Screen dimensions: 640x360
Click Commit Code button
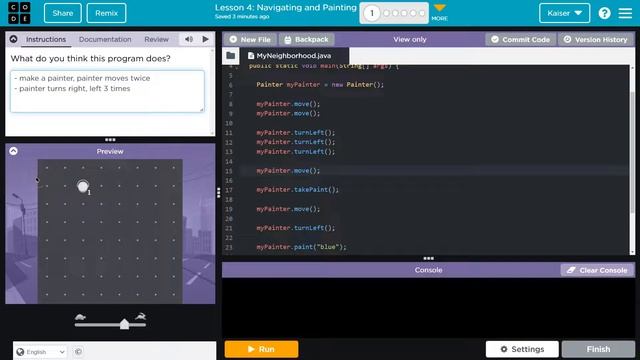(x=520, y=40)
